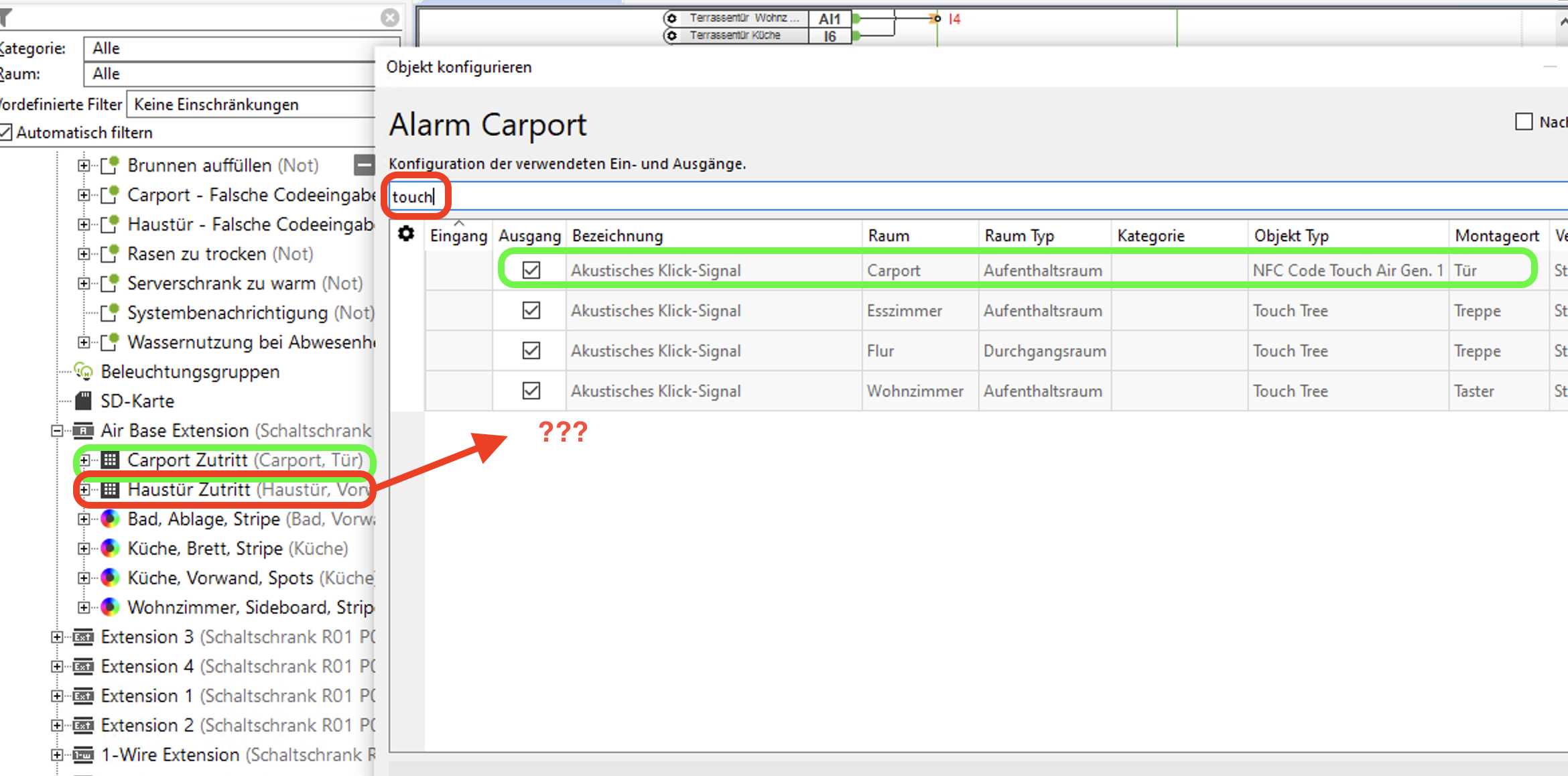The image size is (1568, 776).
Task: Click the Beleuchtungsgruppen bulb icon
Action: (84, 371)
